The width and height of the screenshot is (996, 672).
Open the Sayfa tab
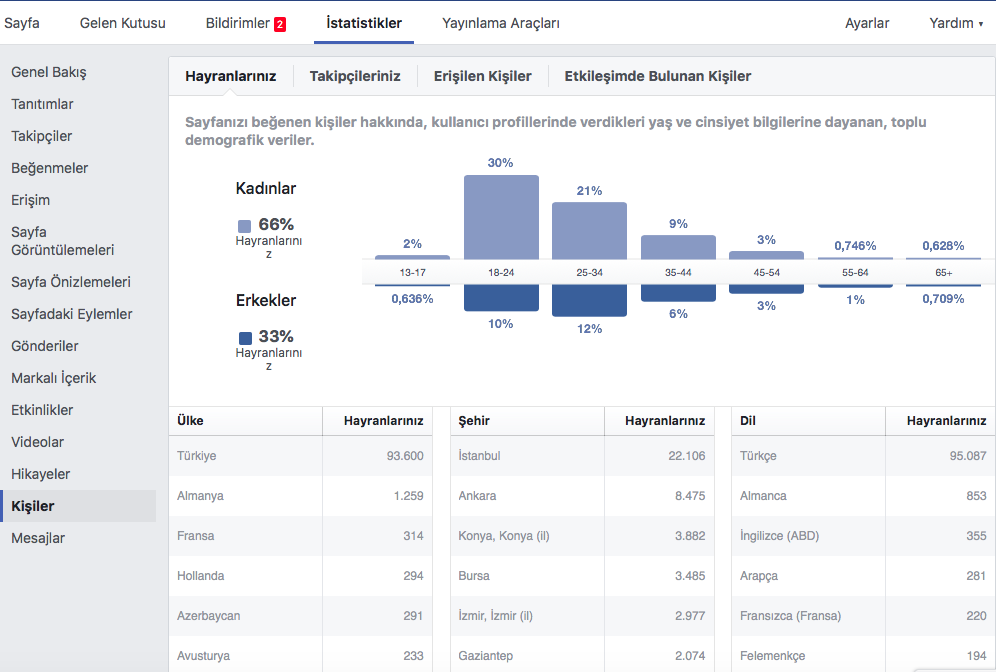pyautogui.click(x=22, y=23)
